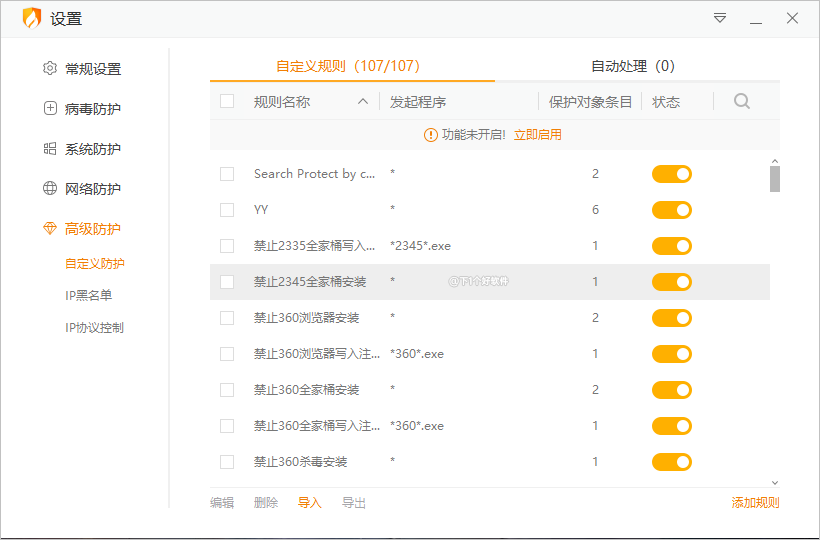
Task: Click the Huorong flame logo icon
Action: pos(32,19)
